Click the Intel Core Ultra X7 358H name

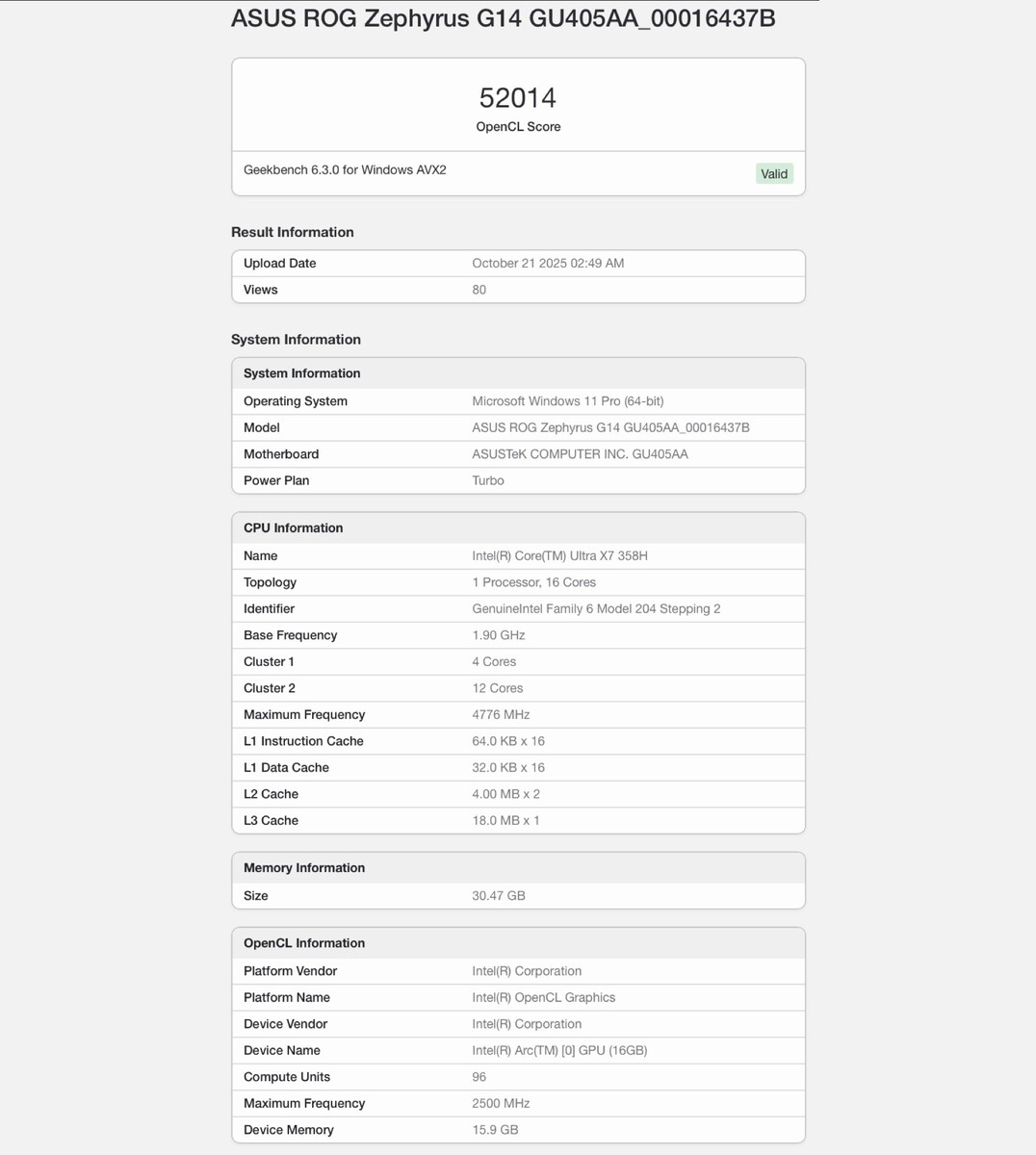tap(559, 556)
